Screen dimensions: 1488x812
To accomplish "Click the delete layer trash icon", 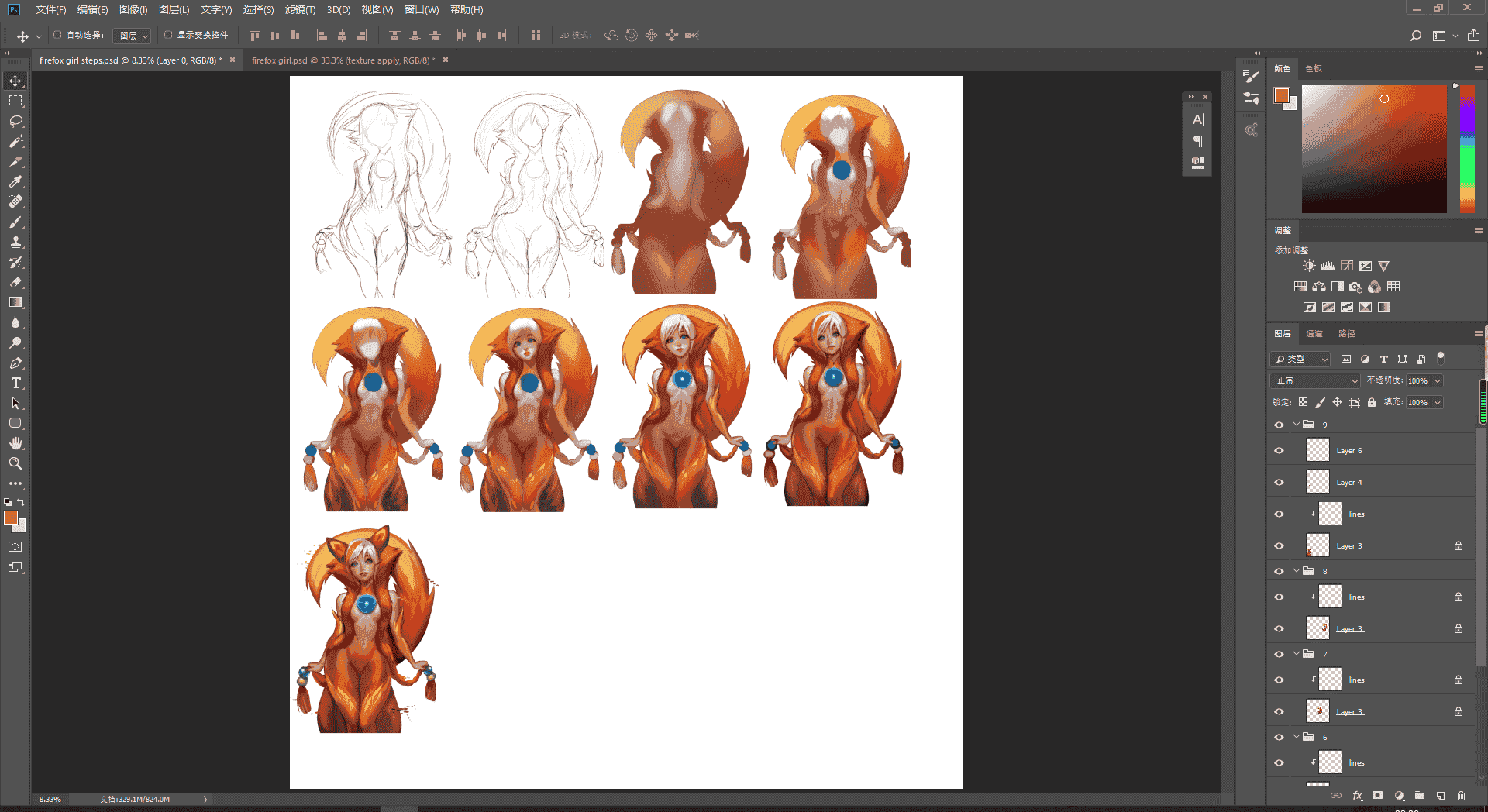I will (x=1461, y=796).
